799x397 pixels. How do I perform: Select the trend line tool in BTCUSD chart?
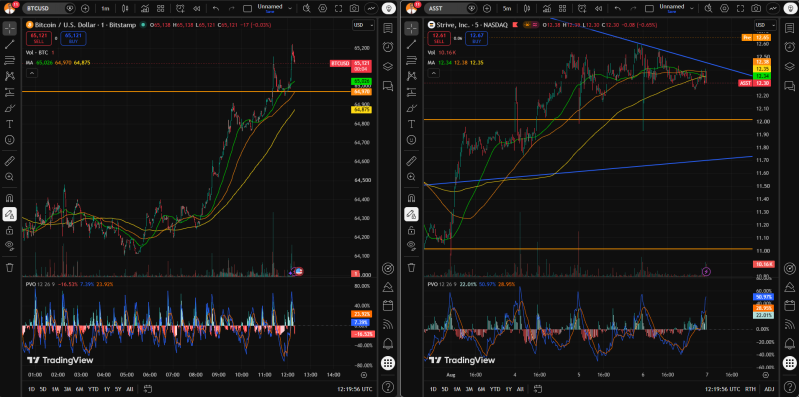[9, 44]
